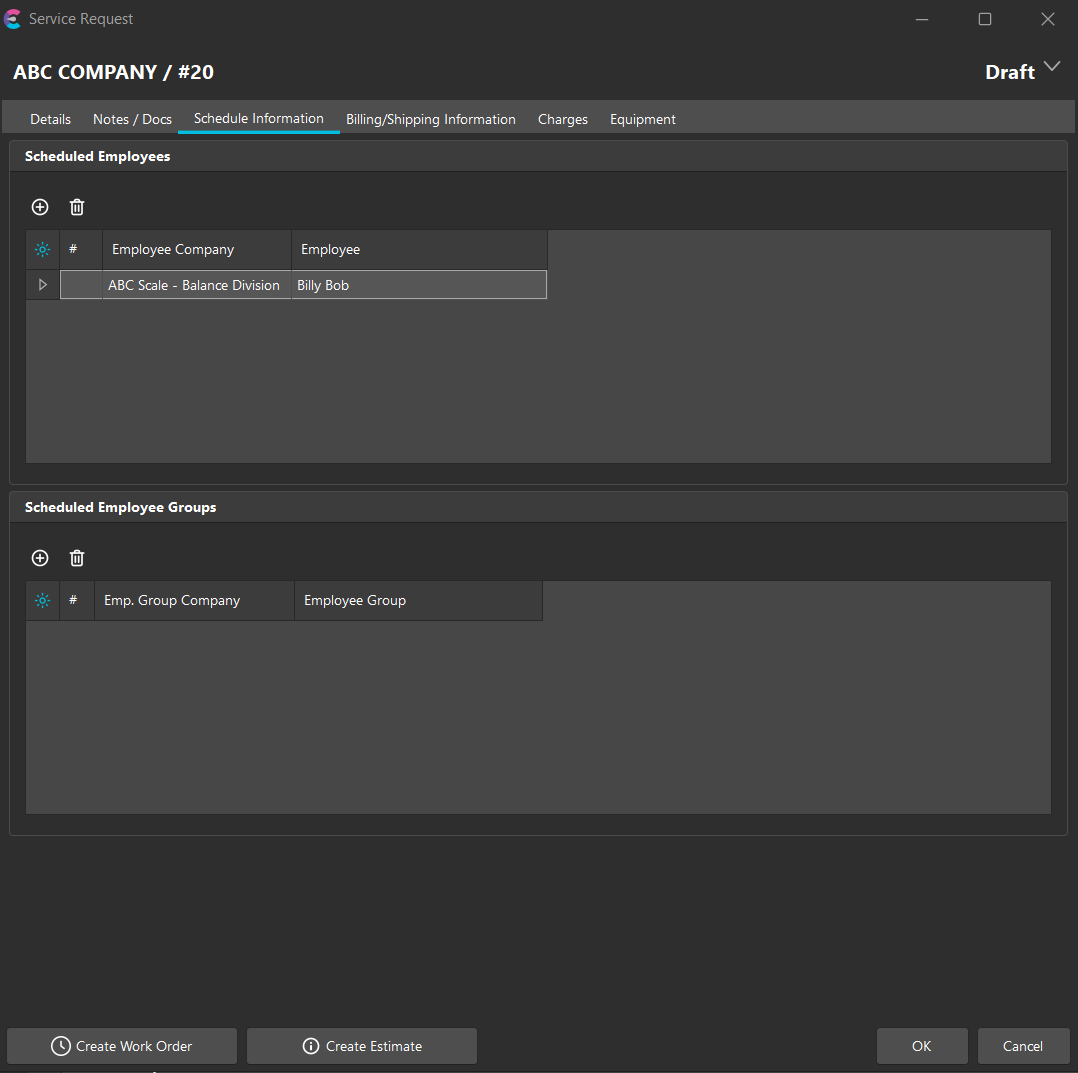Select the Charges tab
Viewport: 1078px width, 1073px height.
[x=563, y=119]
